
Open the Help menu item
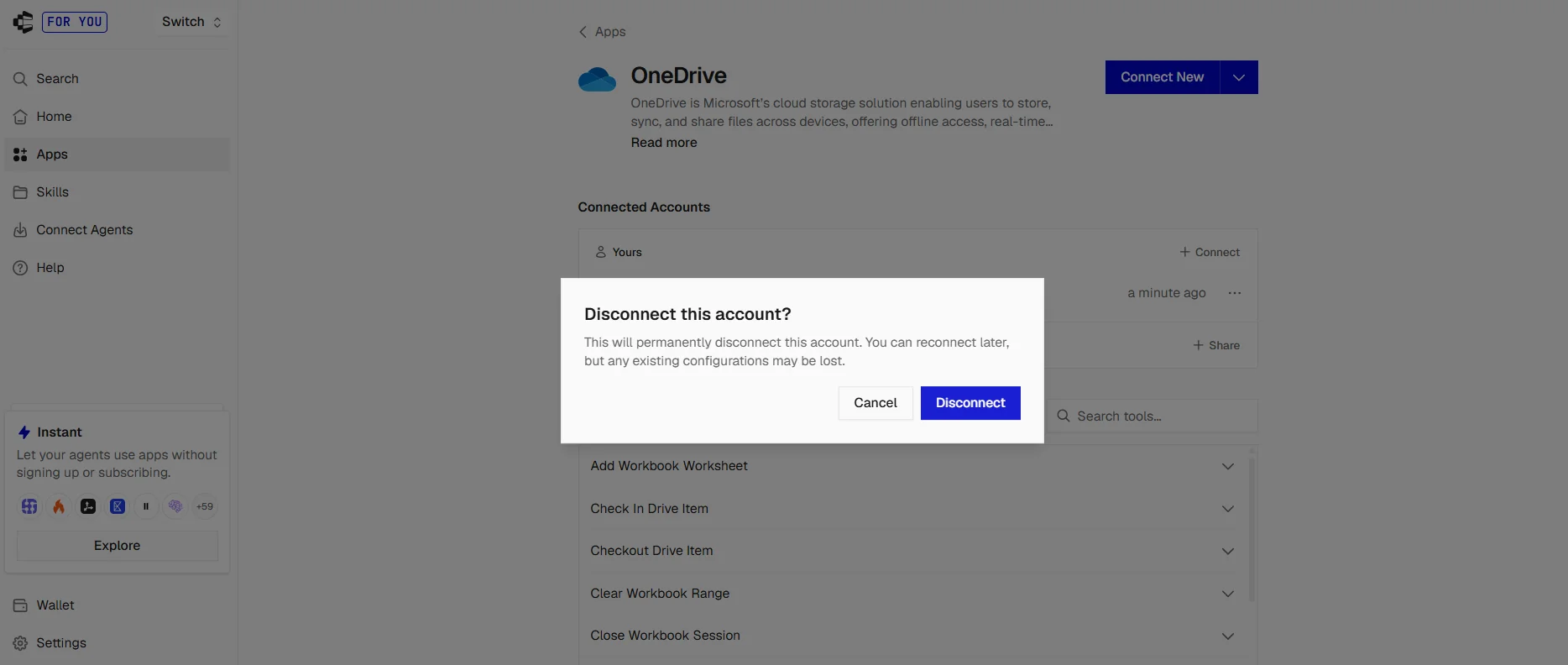117,268
